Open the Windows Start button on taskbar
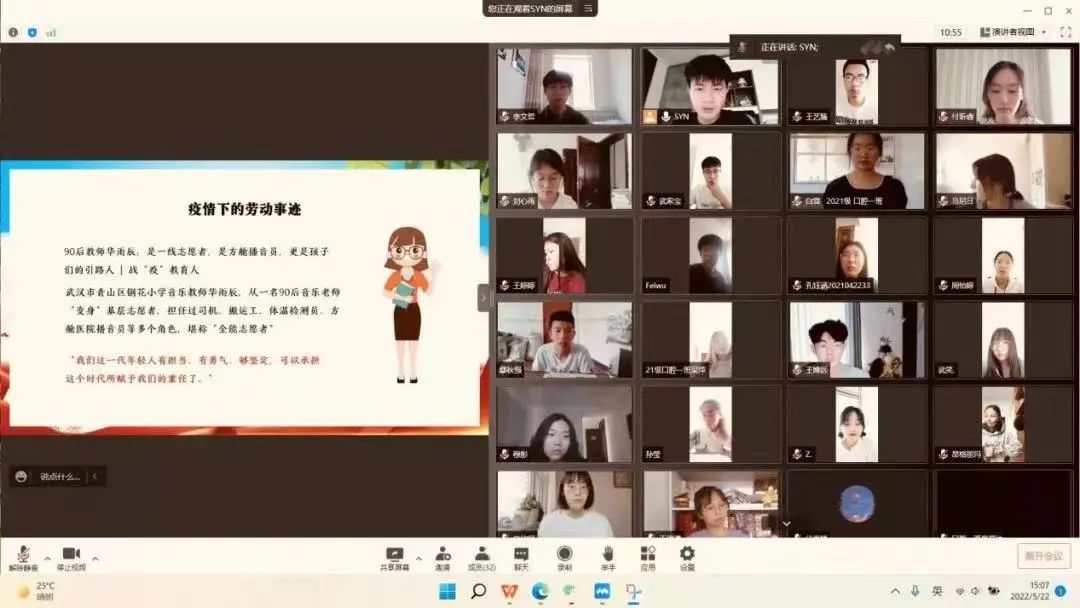1080x608 pixels. coord(447,591)
